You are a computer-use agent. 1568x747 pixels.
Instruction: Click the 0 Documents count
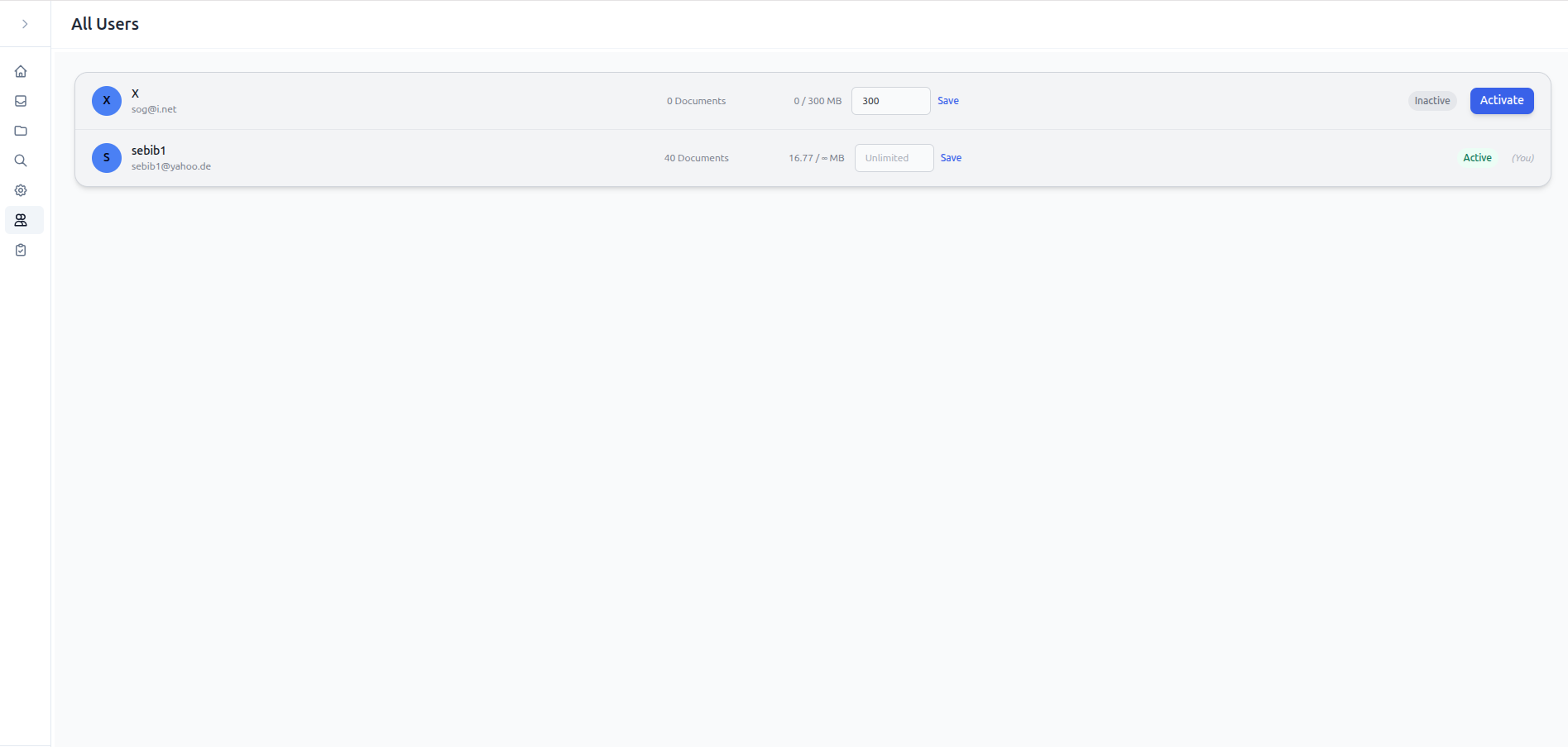point(697,101)
